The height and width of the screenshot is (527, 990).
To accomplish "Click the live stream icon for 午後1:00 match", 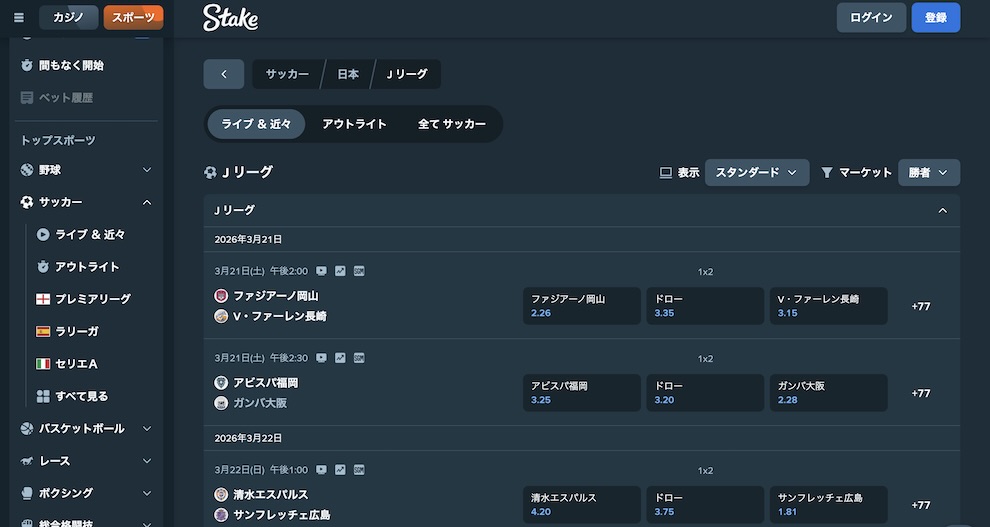I will [x=321, y=470].
